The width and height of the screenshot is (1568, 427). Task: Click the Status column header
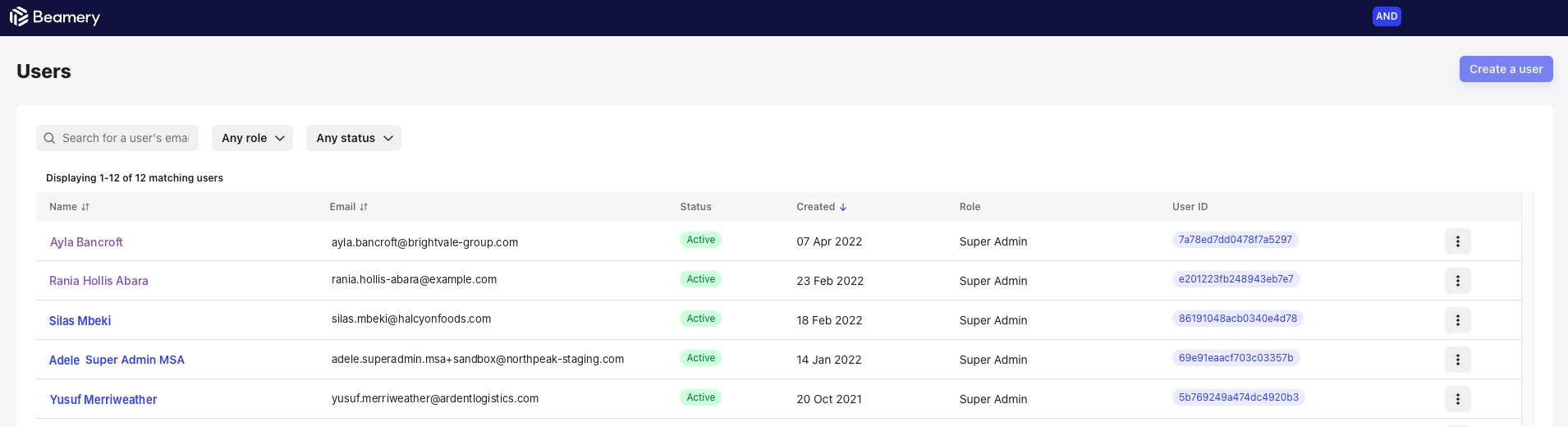click(x=695, y=207)
